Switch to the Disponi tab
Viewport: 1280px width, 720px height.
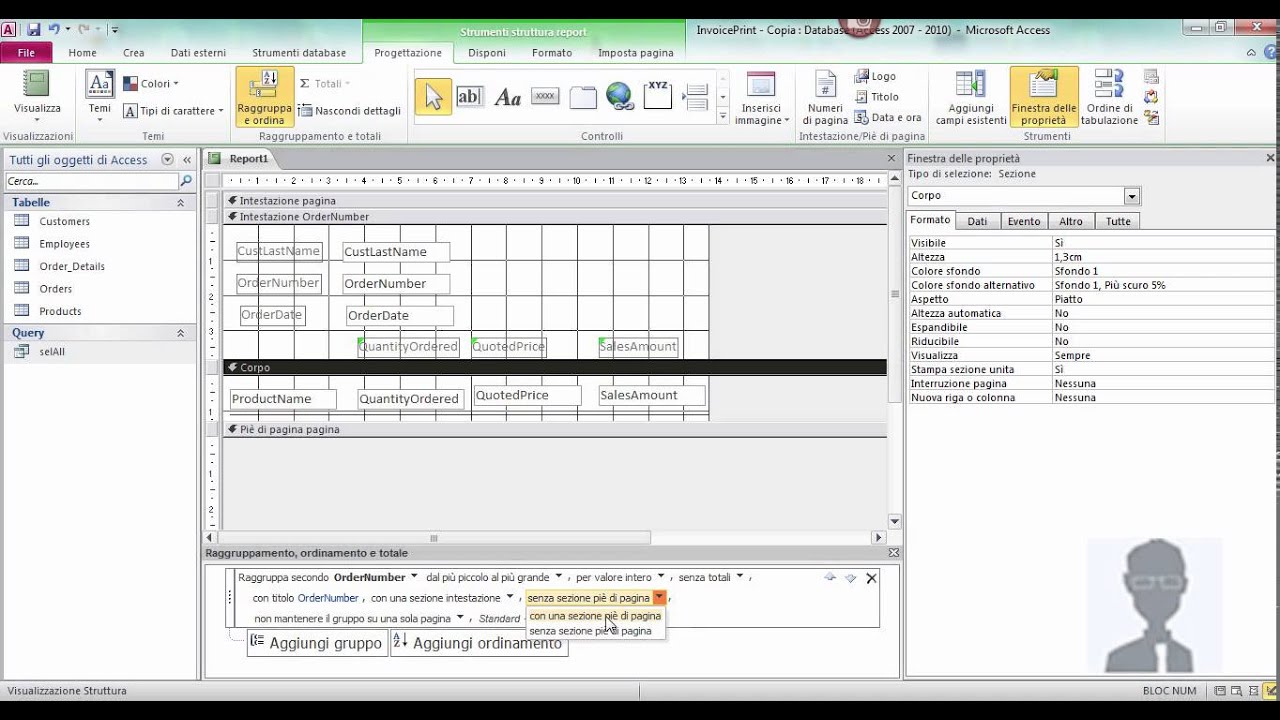tap(487, 53)
